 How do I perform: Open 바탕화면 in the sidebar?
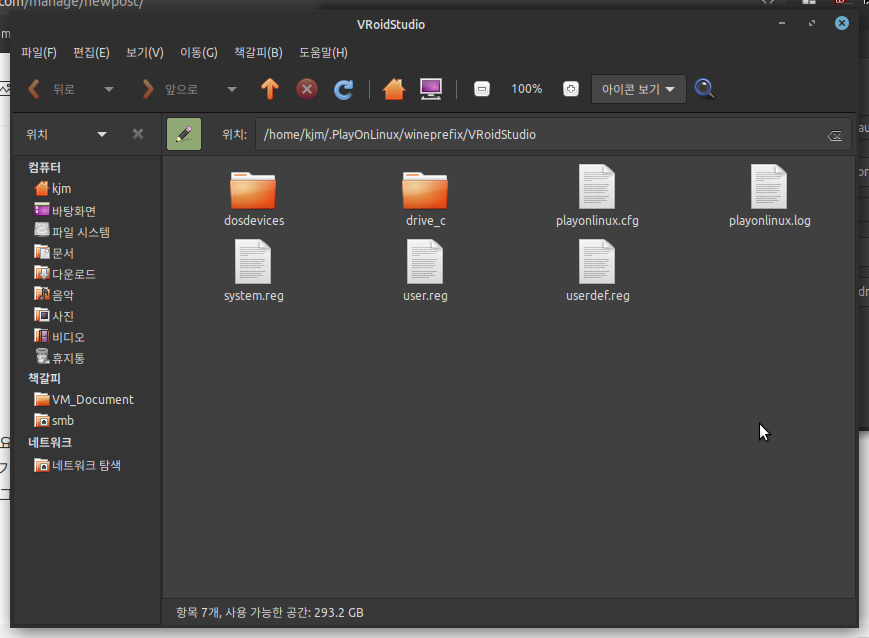click(x=65, y=211)
